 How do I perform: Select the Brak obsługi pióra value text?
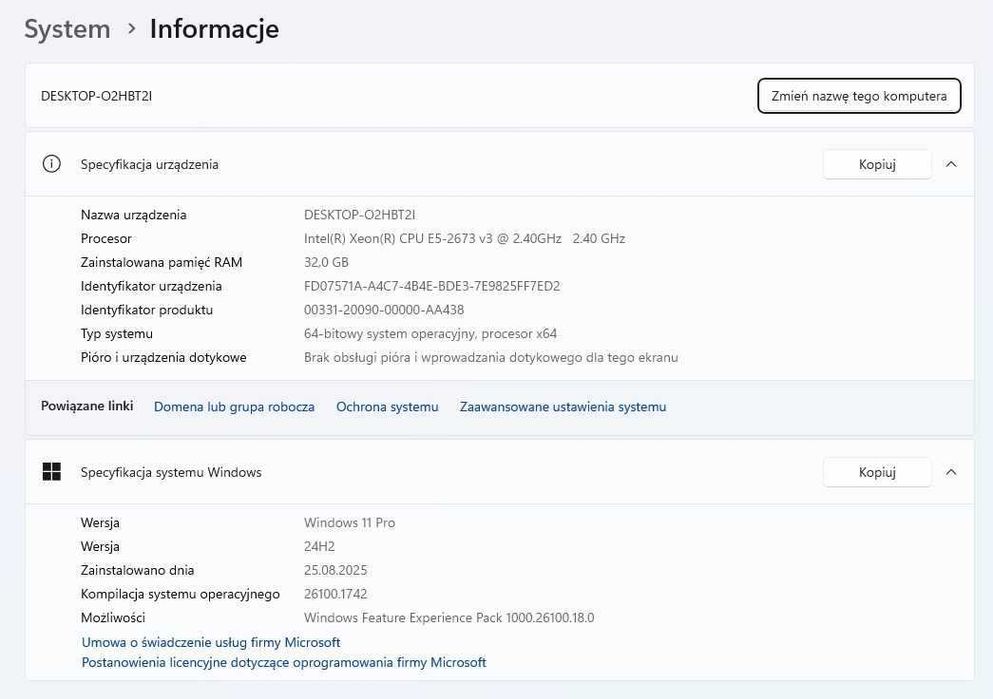(x=491, y=357)
